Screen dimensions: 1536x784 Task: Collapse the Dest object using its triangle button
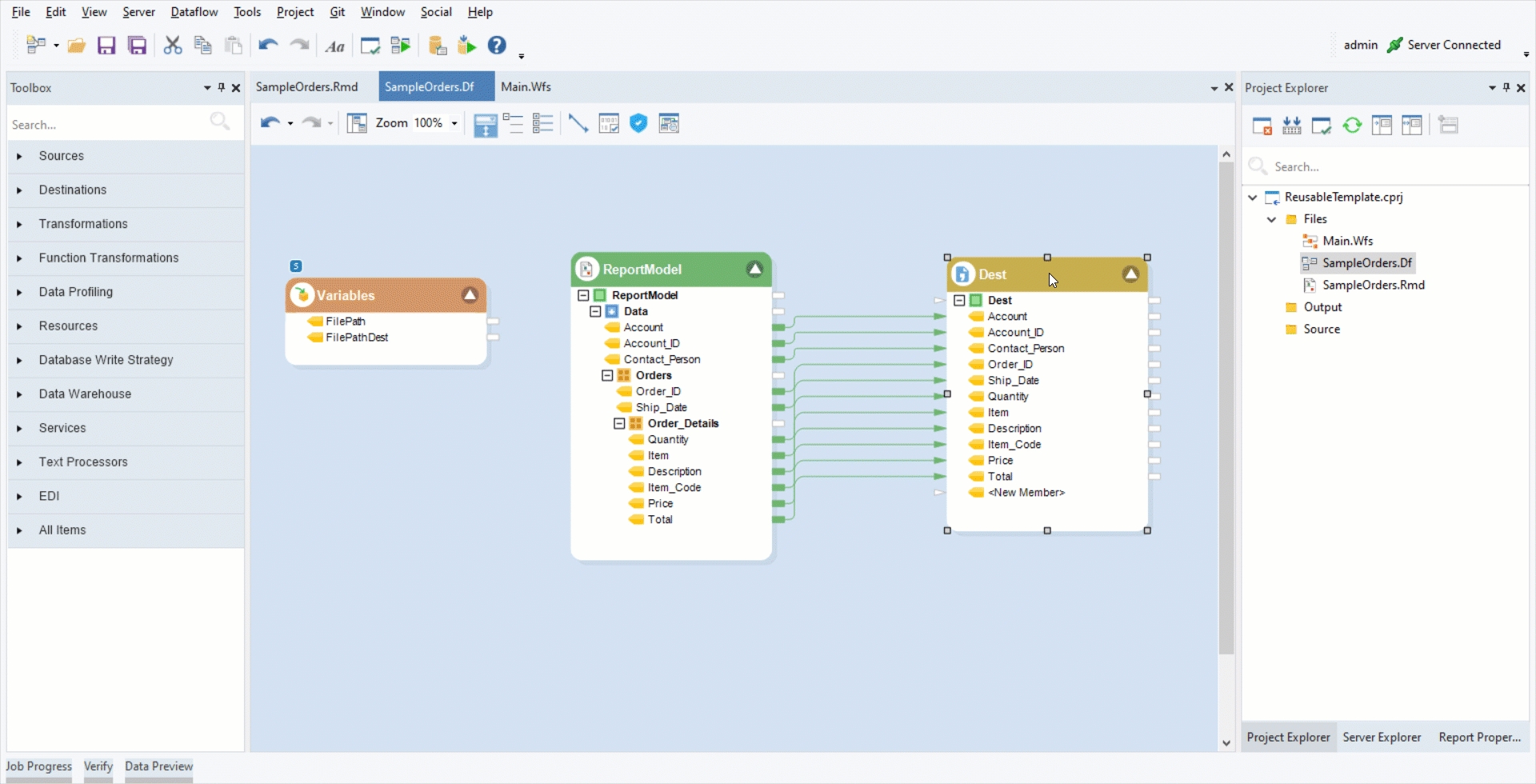(x=1130, y=274)
